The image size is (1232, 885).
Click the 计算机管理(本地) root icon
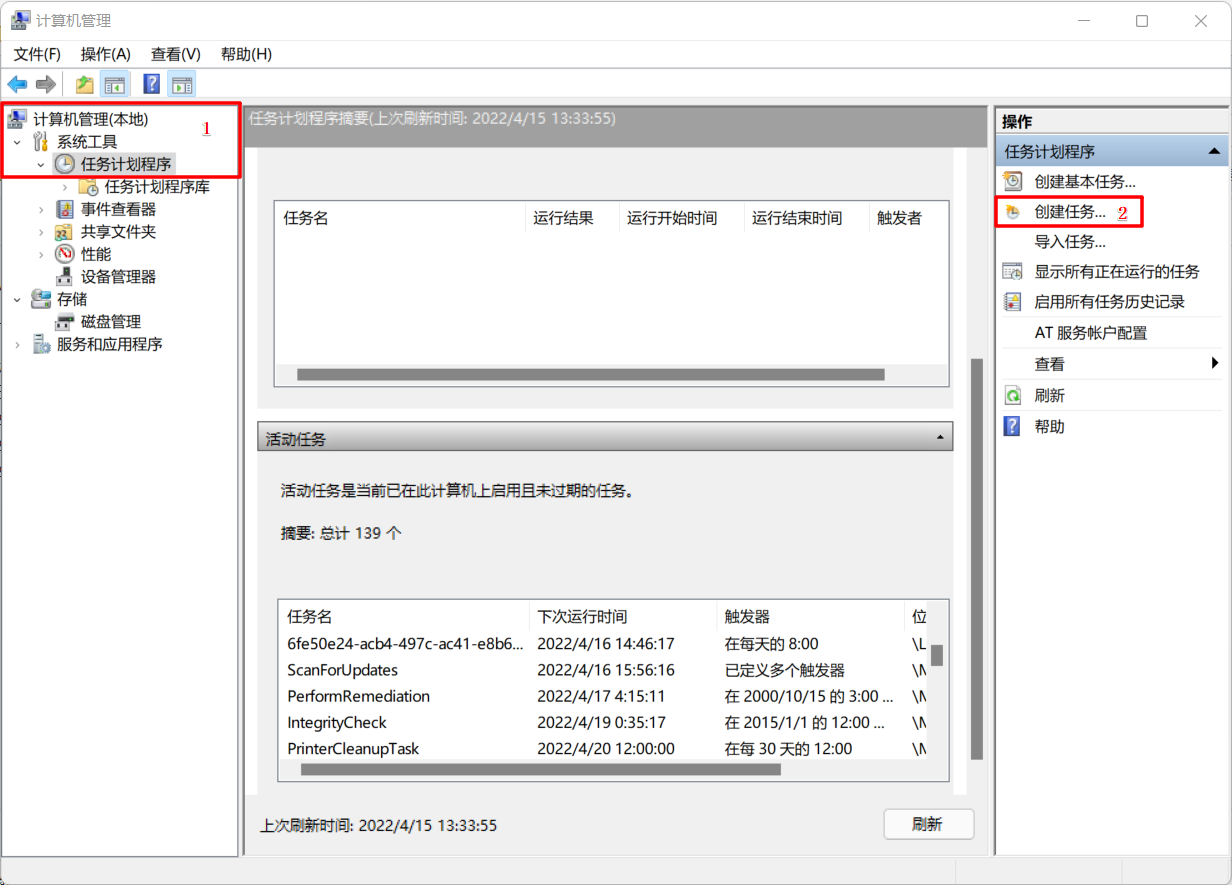(17, 120)
